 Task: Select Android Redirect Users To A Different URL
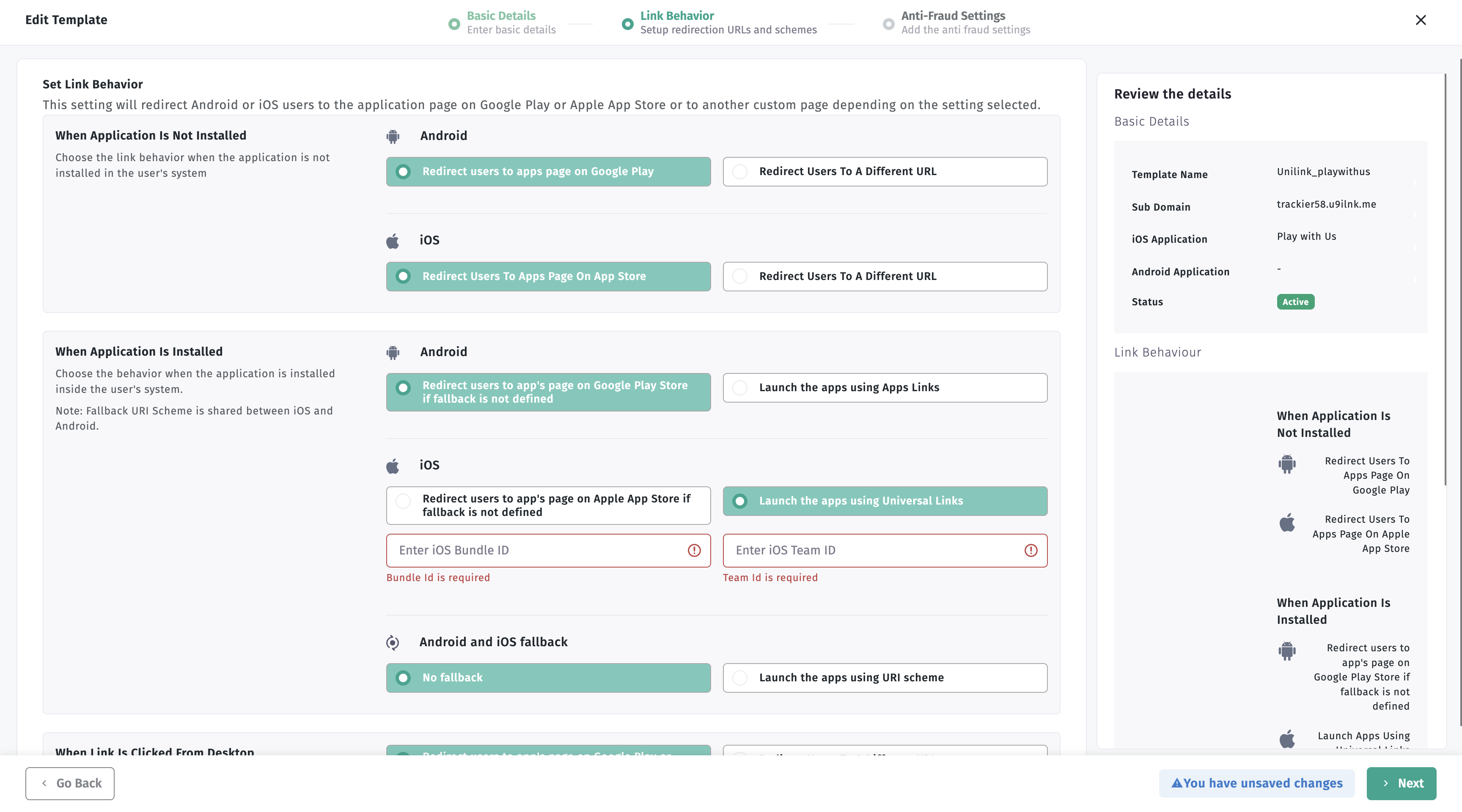click(885, 171)
